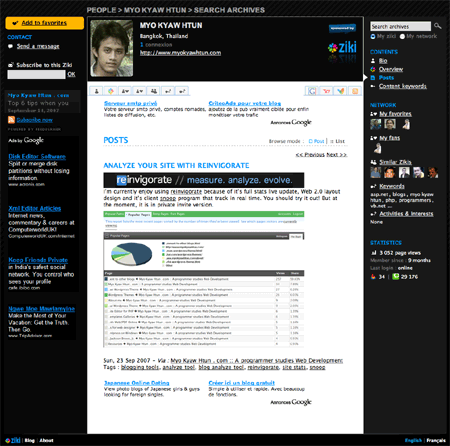Select the favorites tab icon in toolbar
Viewport: 450px width, 446px height.
125,91
